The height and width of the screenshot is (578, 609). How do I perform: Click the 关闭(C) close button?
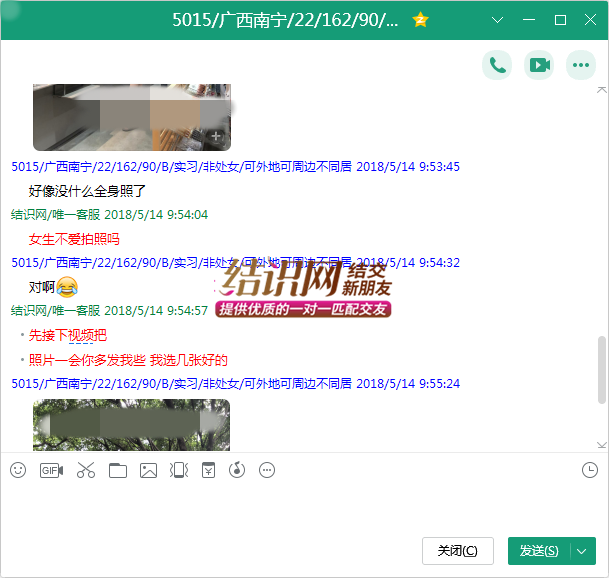(x=458, y=551)
